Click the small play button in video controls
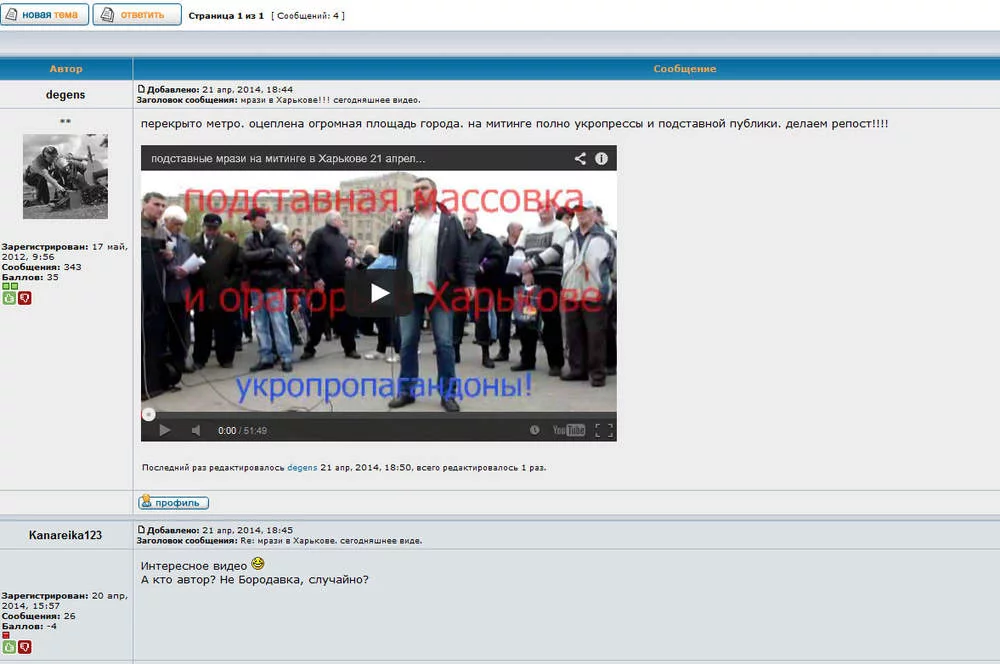This screenshot has width=1000, height=664. click(x=165, y=431)
